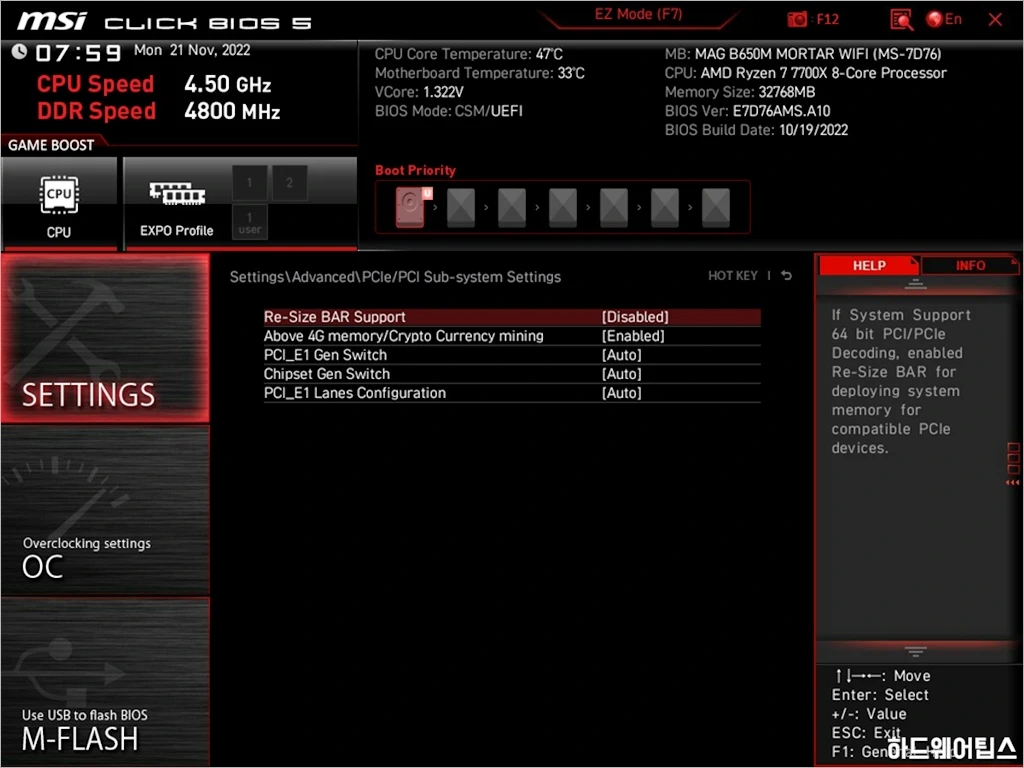Open Re-Size BAR Support [Disabled] dropdown
The height and width of the screenshot is (768, 1024).
(635, 317)
